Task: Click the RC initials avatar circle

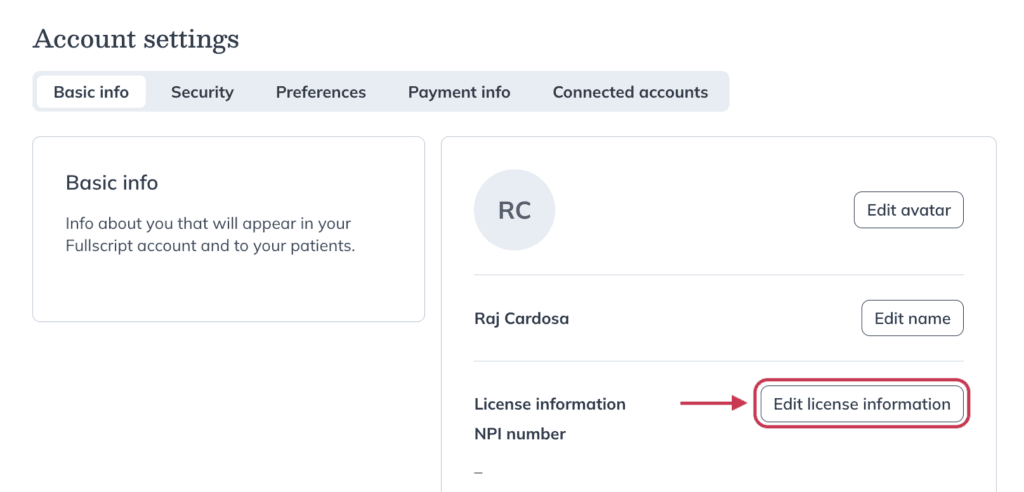Action: click(514, 210)
